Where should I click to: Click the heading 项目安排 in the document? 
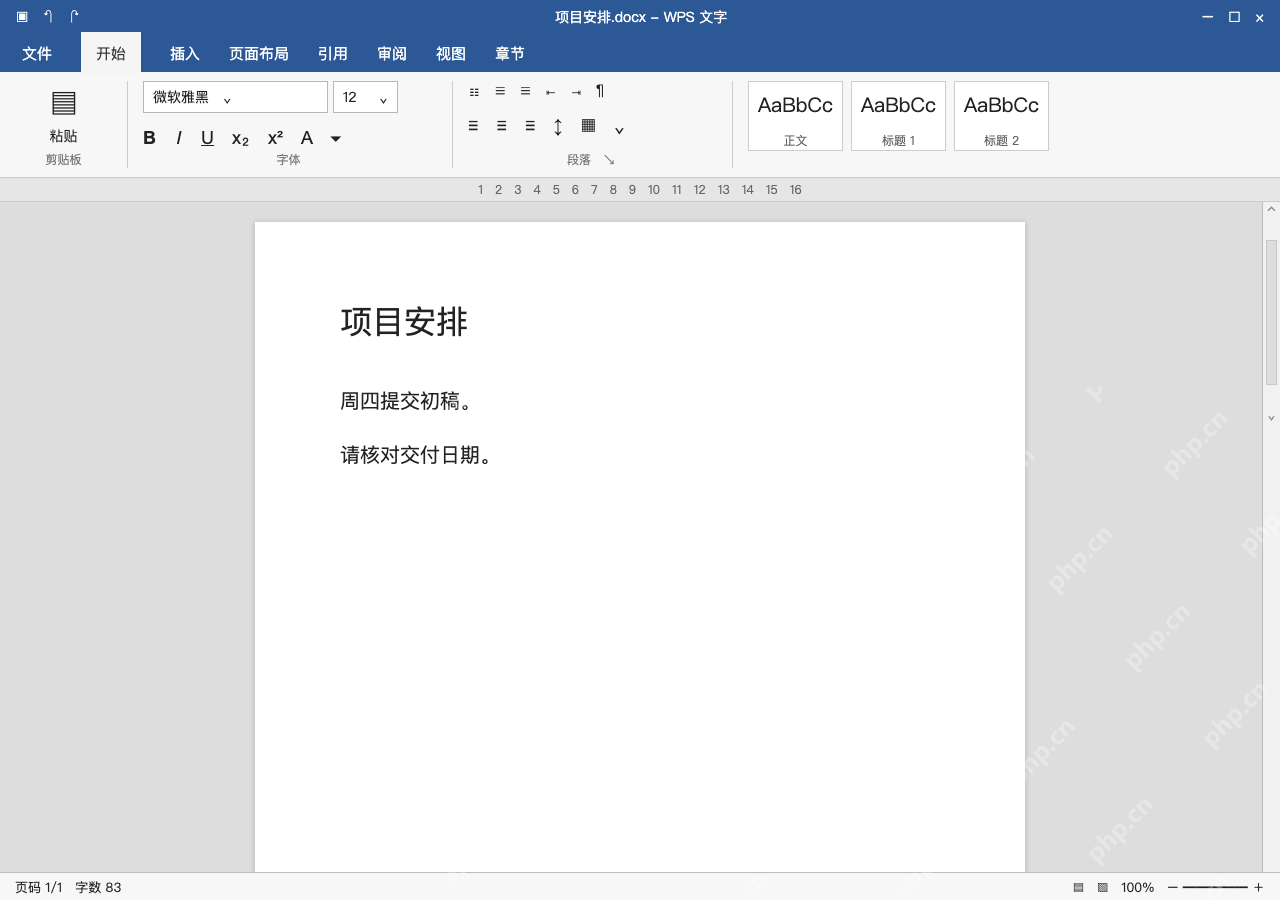click(x=404, y=322)
